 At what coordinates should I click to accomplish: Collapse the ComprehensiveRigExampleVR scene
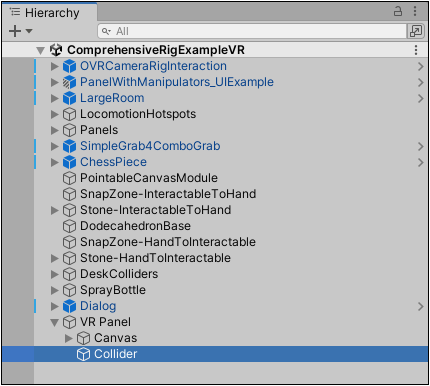tap(40, 51)
